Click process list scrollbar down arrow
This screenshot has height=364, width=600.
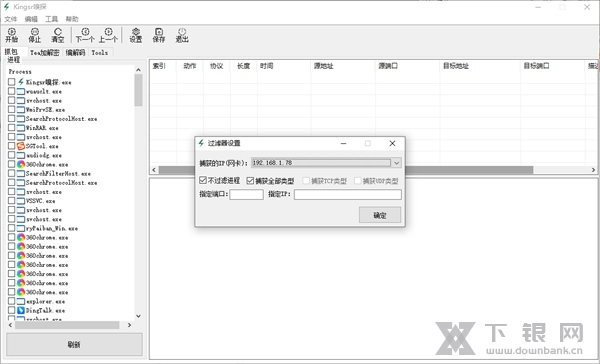pos(138,316)
